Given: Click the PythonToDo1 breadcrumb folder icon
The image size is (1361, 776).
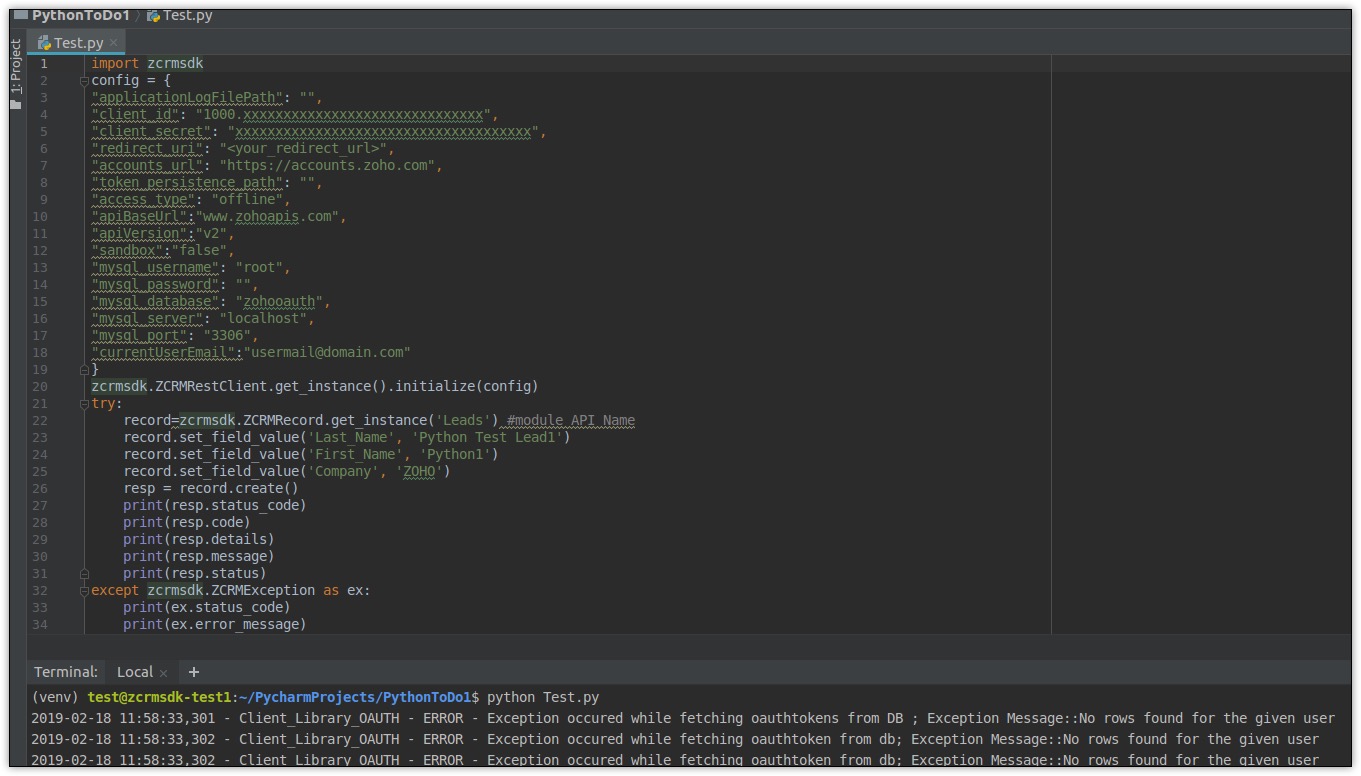Looking at the screenshot, I should point(20,16).
